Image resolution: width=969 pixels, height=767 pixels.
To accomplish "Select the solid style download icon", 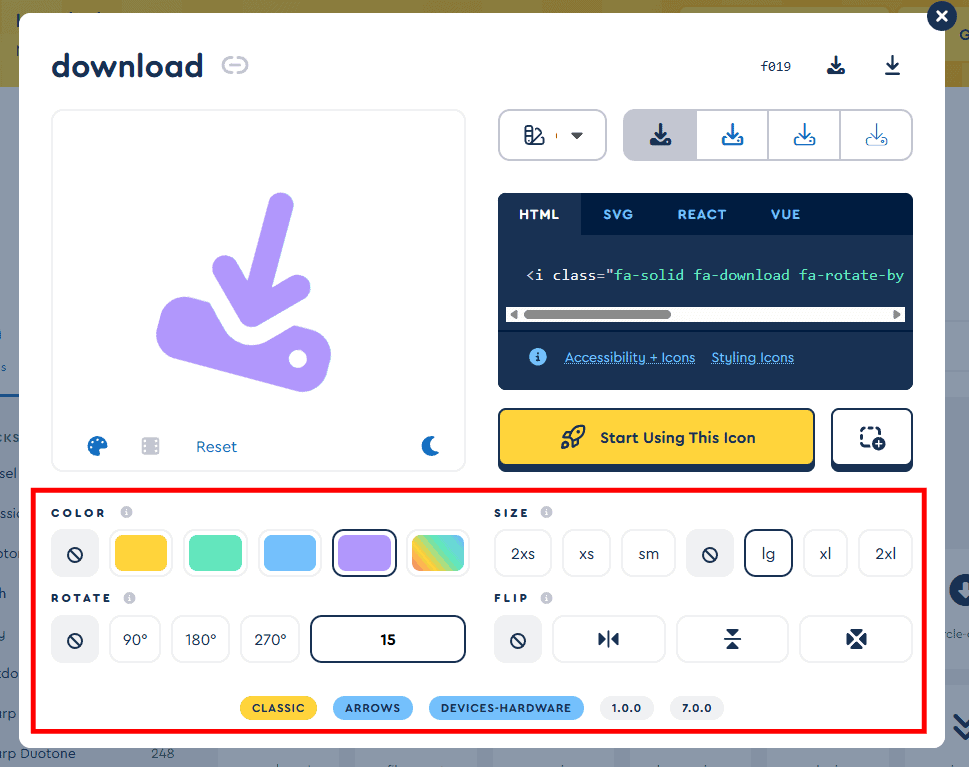I will tap(659, 135).
